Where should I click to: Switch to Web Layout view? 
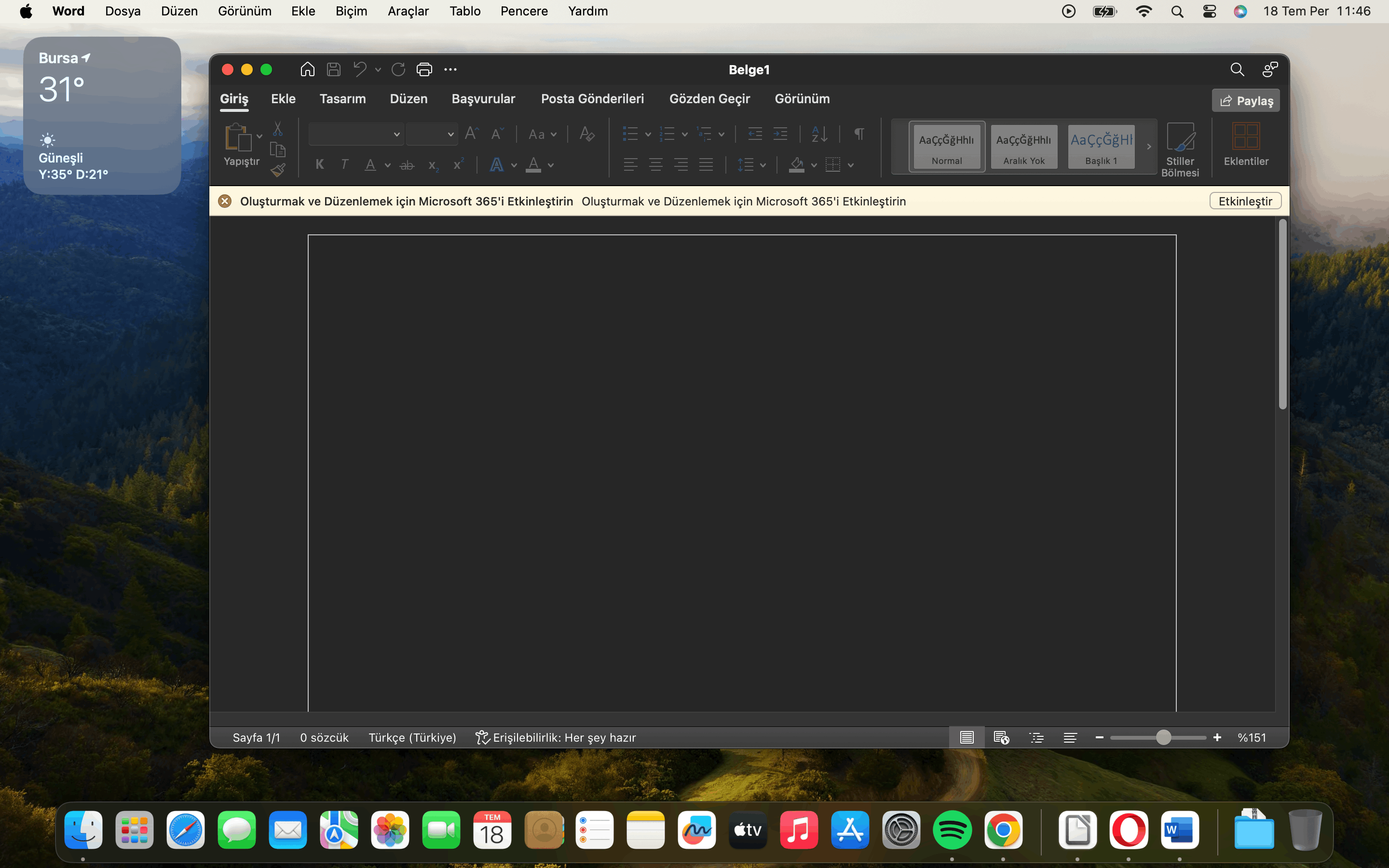click(1001, 737)
